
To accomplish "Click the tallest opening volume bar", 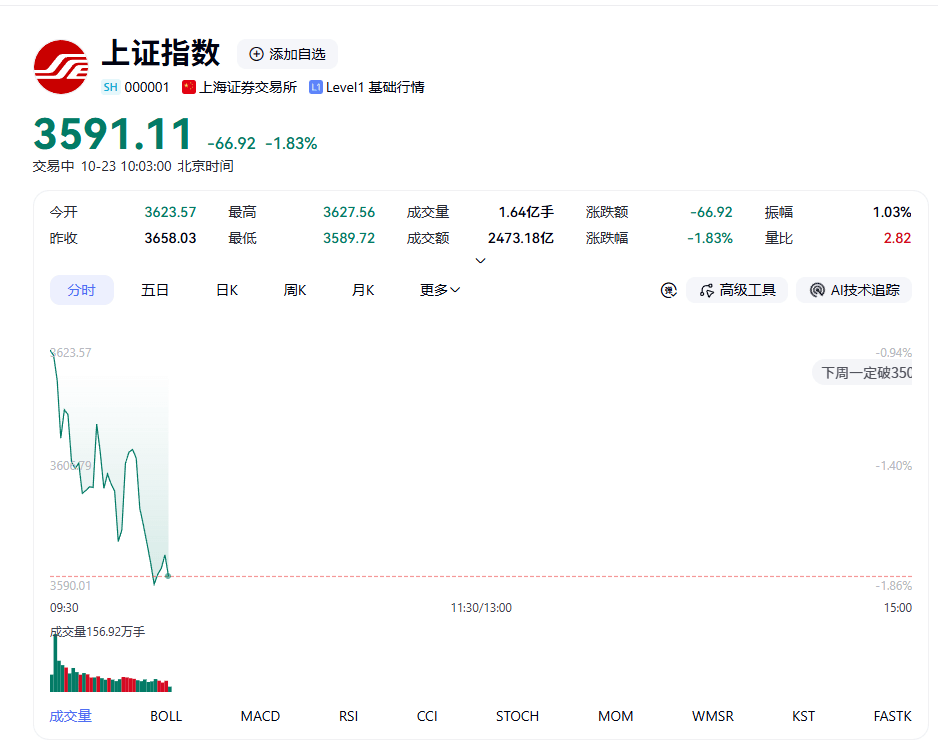I will coord(55,663).
